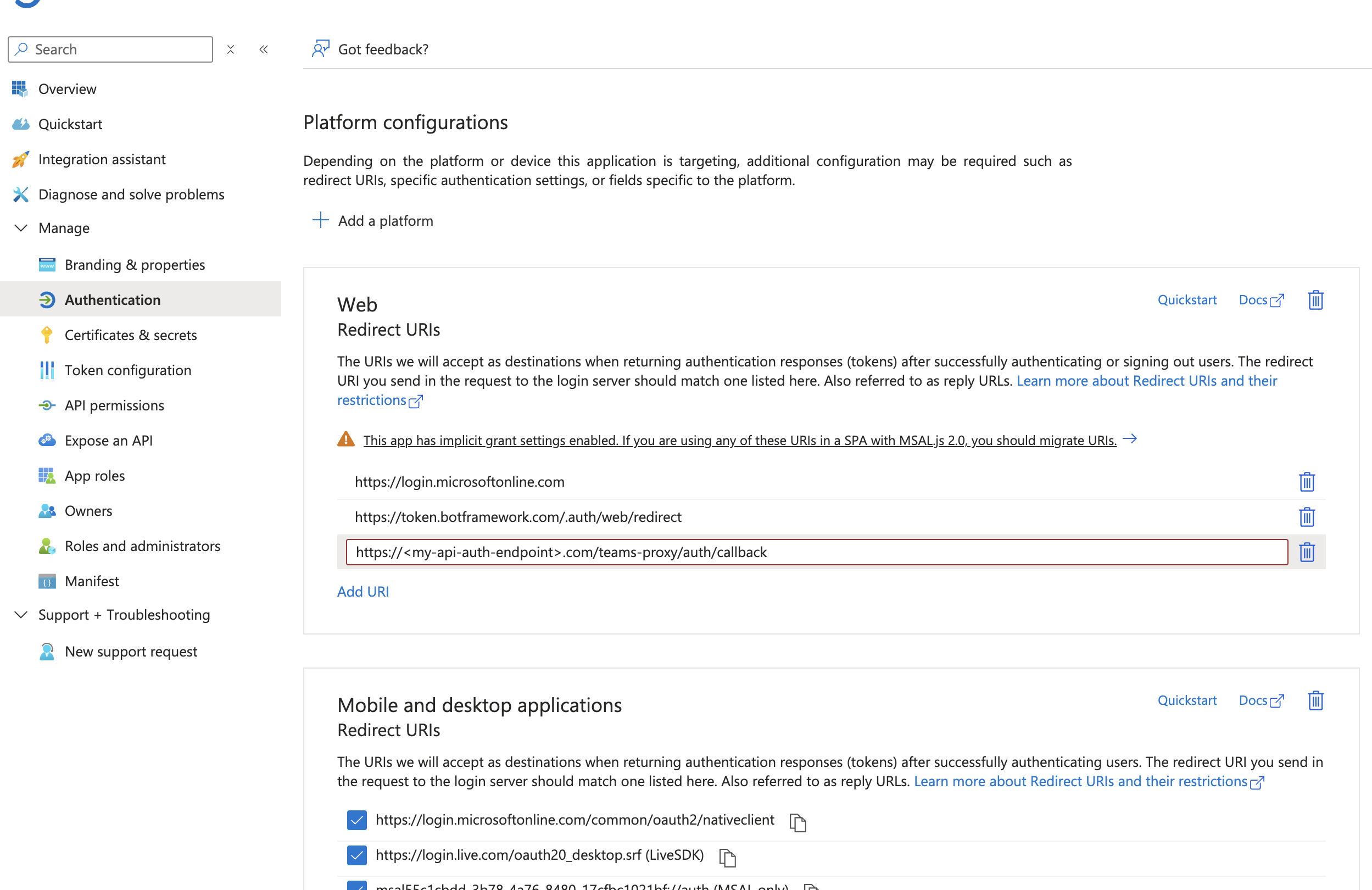Viewport: 1372px width, 890px height.
Task: Collapse Support + Troubleshooting section
Action: 21,614
